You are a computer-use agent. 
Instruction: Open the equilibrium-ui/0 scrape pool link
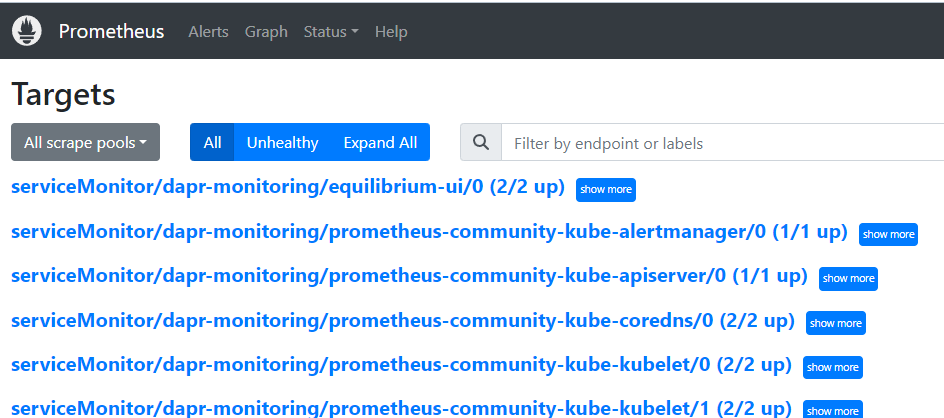[x=288, y=187]
